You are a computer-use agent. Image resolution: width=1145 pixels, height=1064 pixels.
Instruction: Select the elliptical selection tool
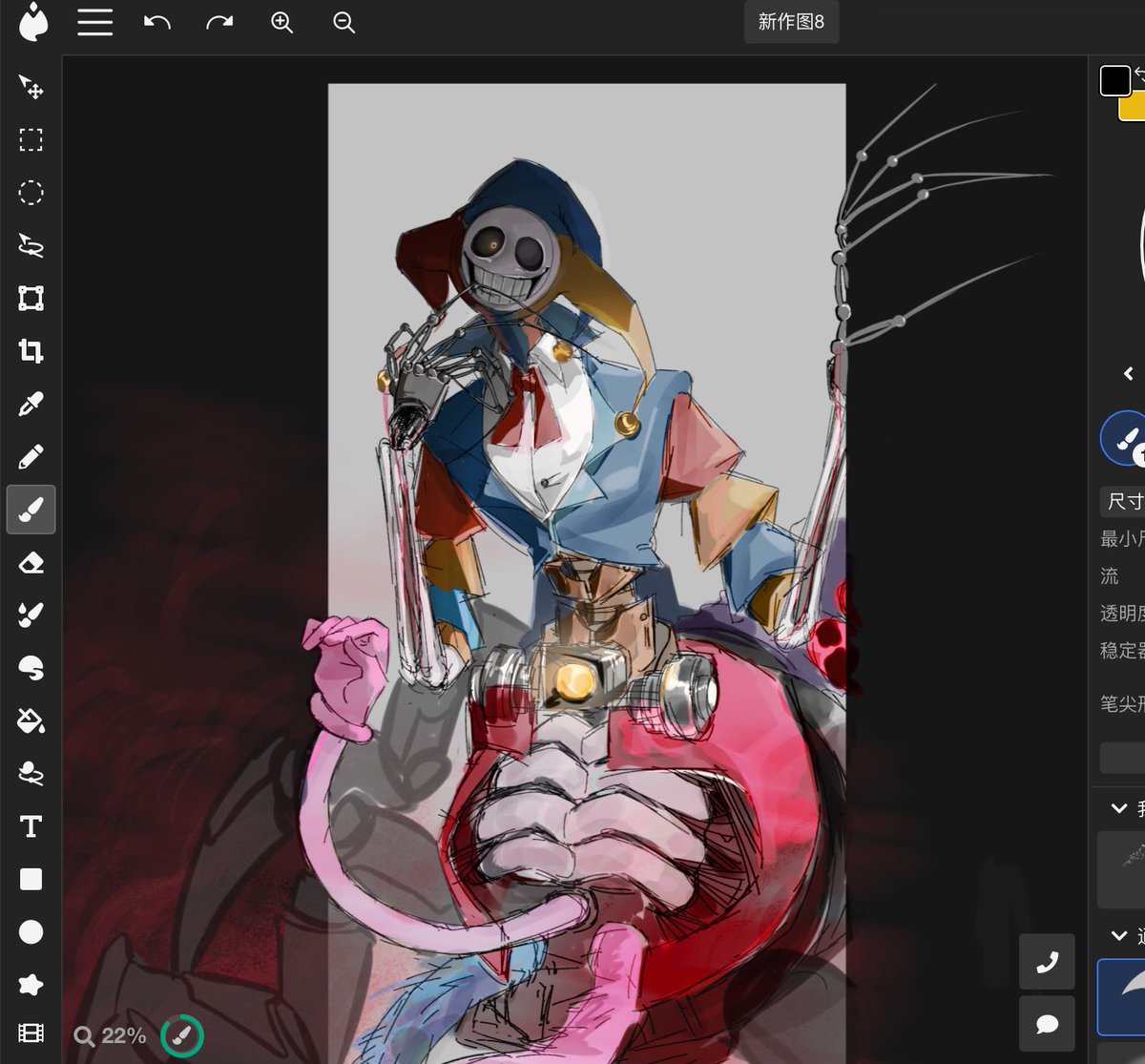click(31, 193)
